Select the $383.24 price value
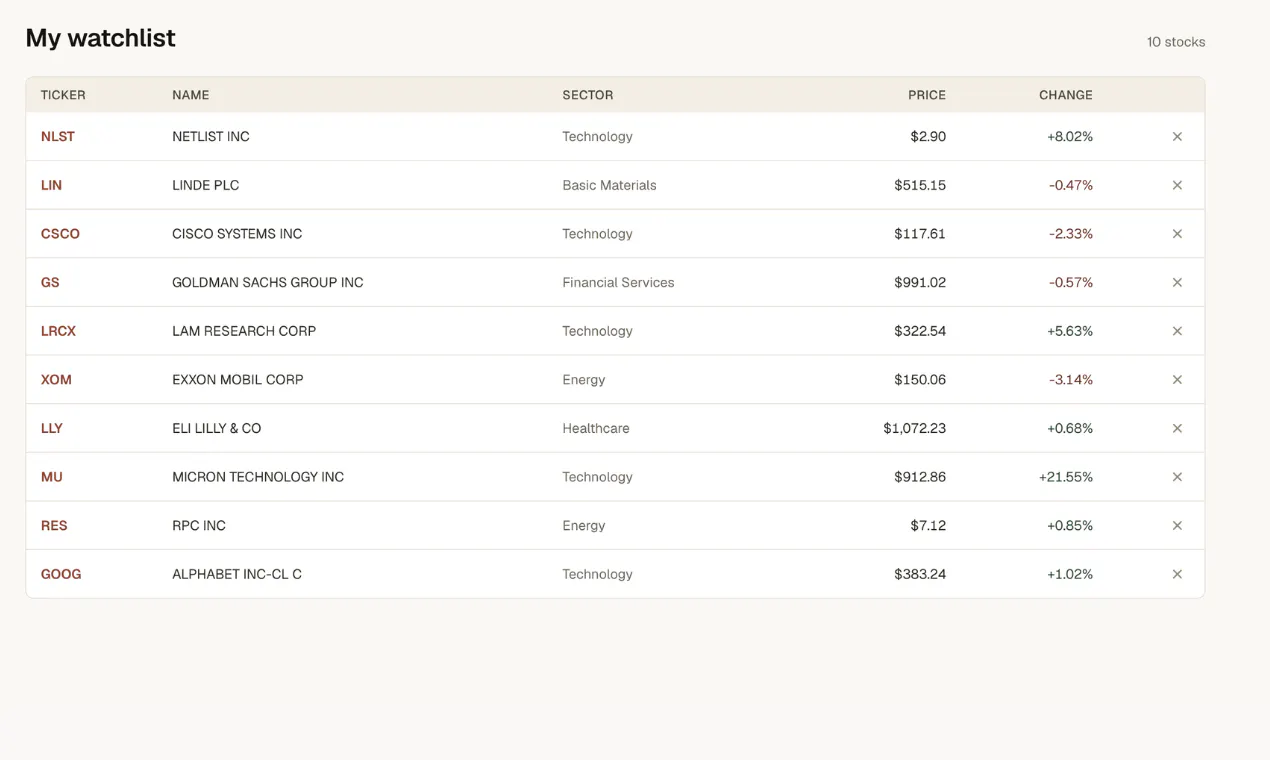Screen dimensions: 1270x760 click(x=920, y=574)
